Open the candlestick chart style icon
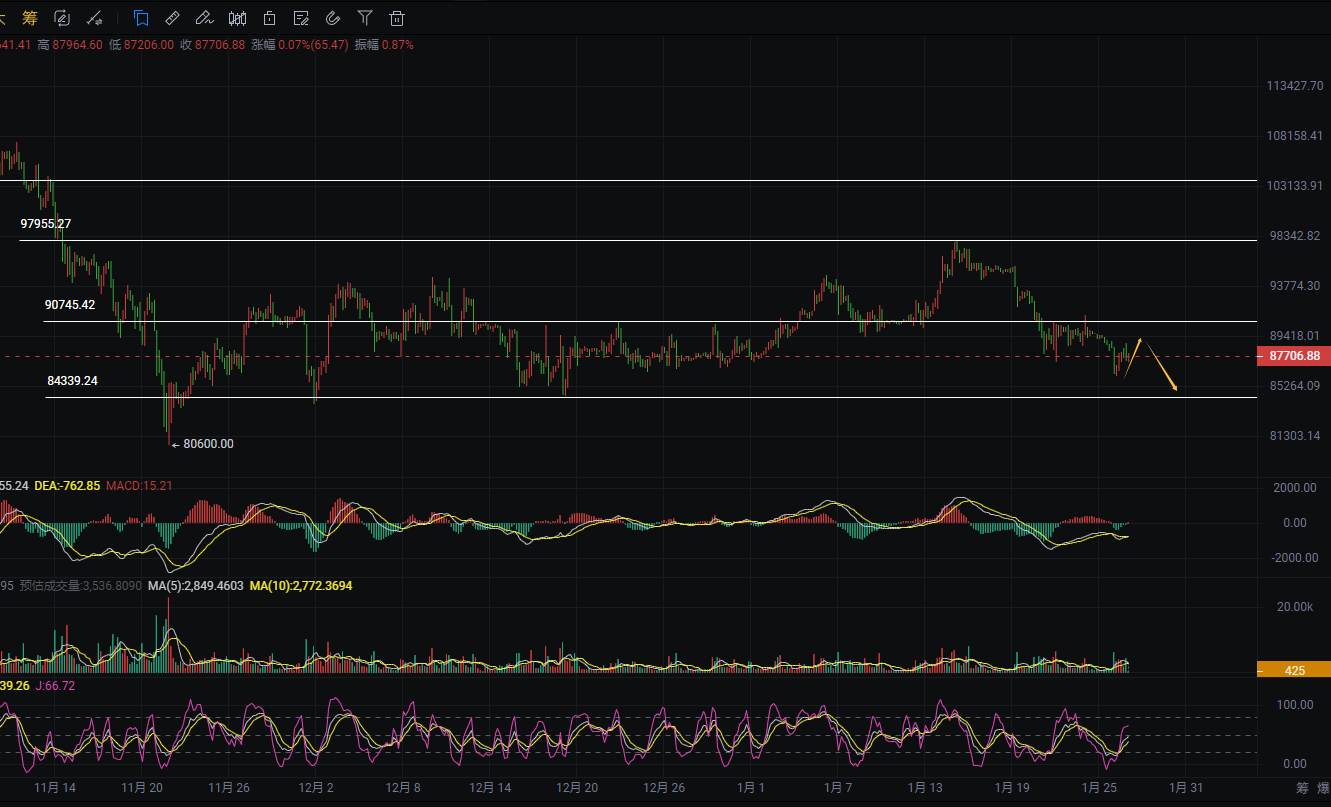The width and height of the screenshot is (1331, 807). pyautogui.click(x=237, y=17)
